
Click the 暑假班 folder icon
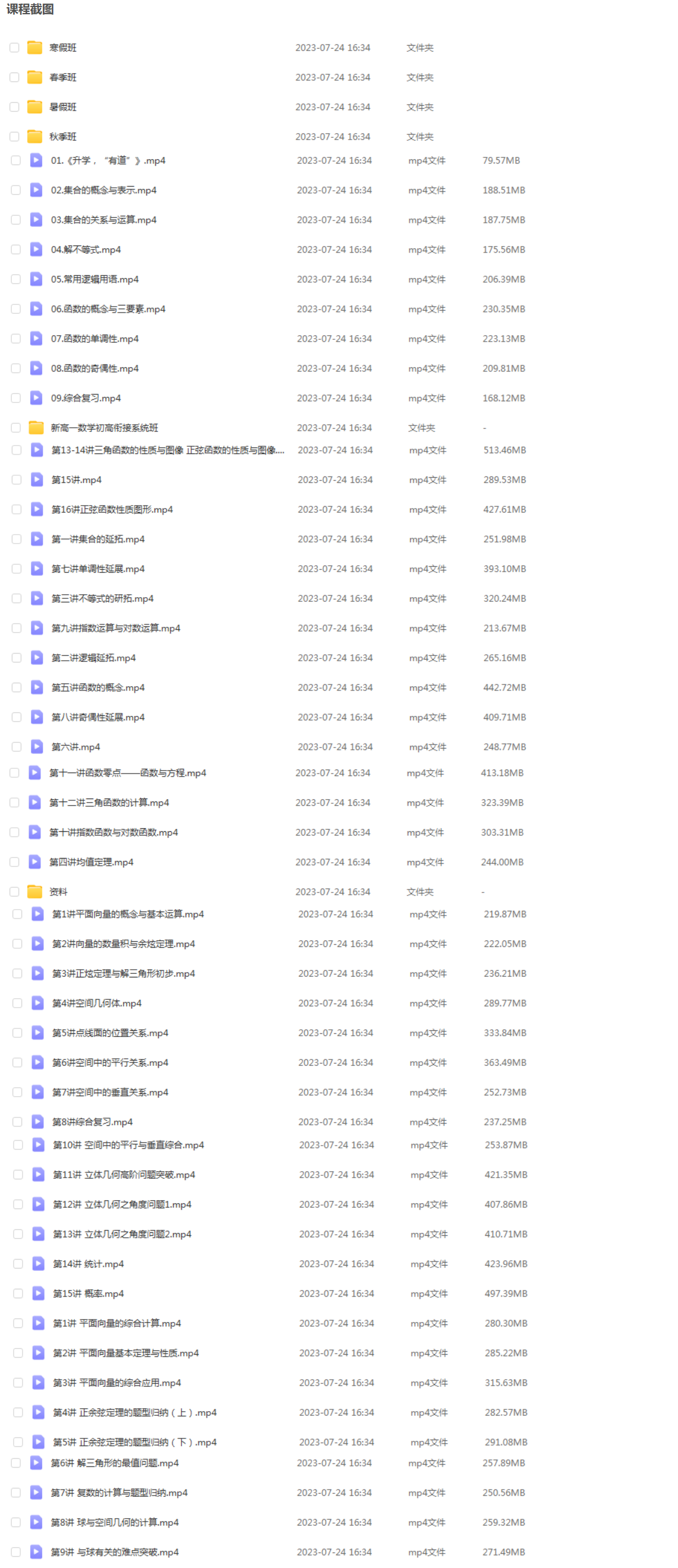click(34, 107)
